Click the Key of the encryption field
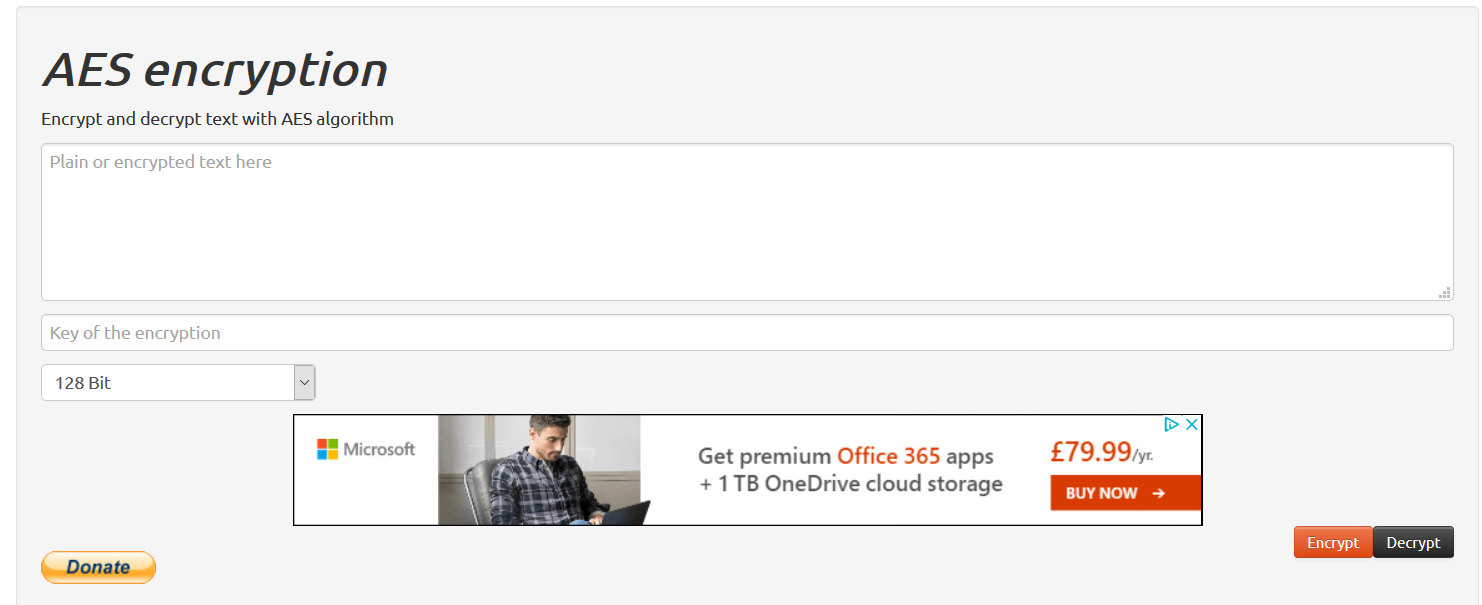 click(747, 333)
